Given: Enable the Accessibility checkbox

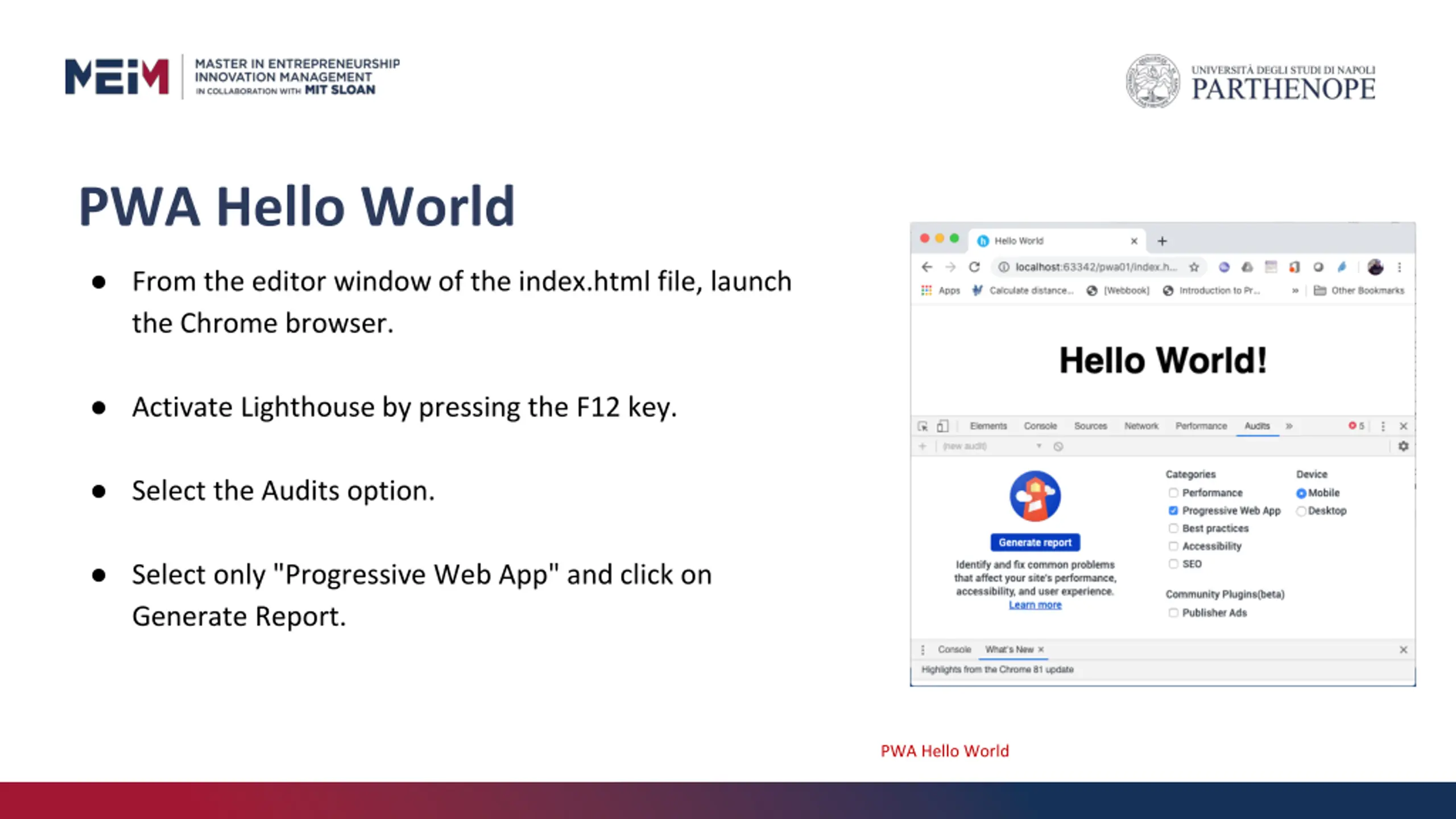Looking at the screenshot, I should (x=1173, y=547).
